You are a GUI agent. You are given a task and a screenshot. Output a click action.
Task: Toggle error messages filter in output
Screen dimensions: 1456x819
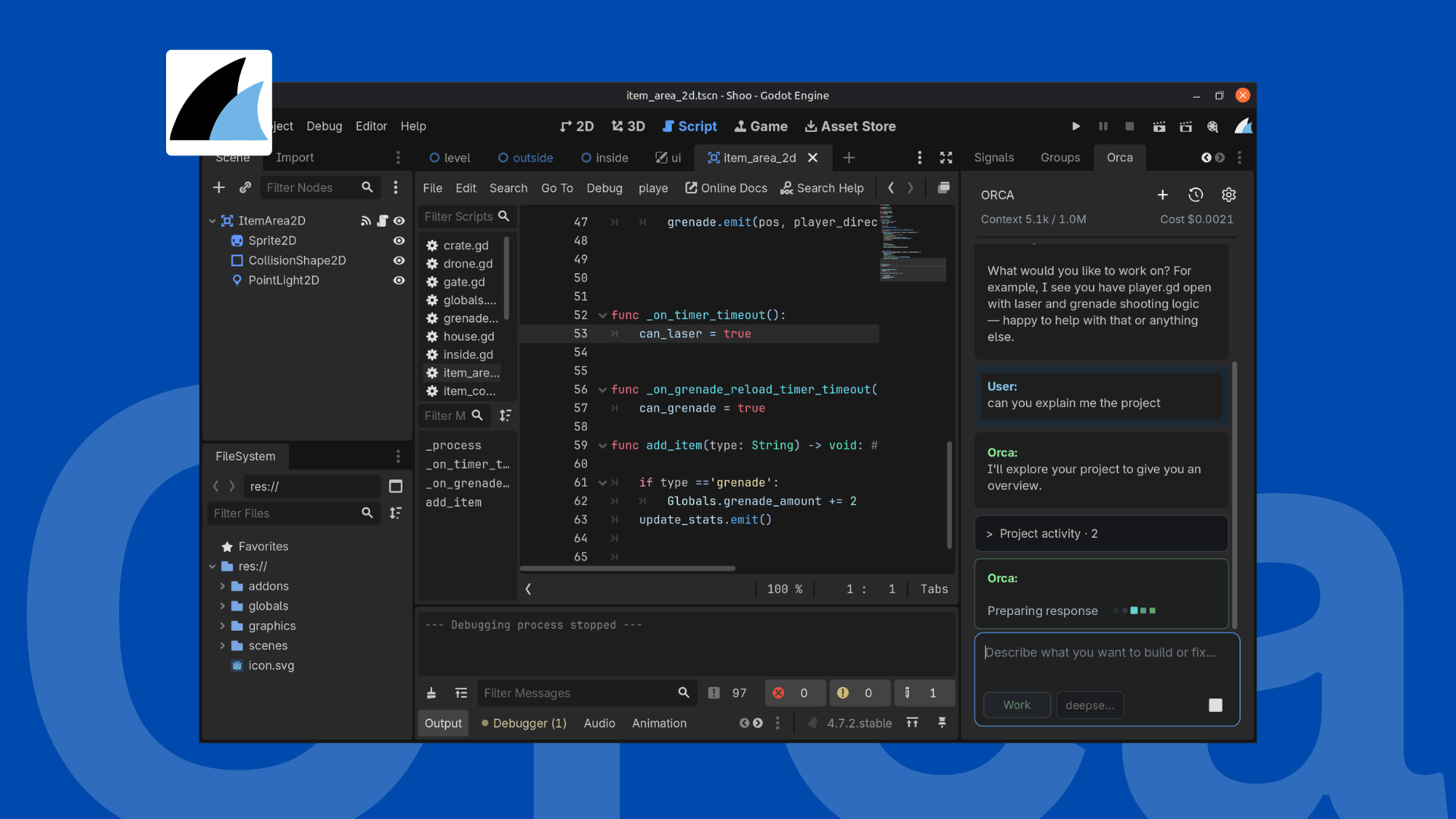point(794,693)
